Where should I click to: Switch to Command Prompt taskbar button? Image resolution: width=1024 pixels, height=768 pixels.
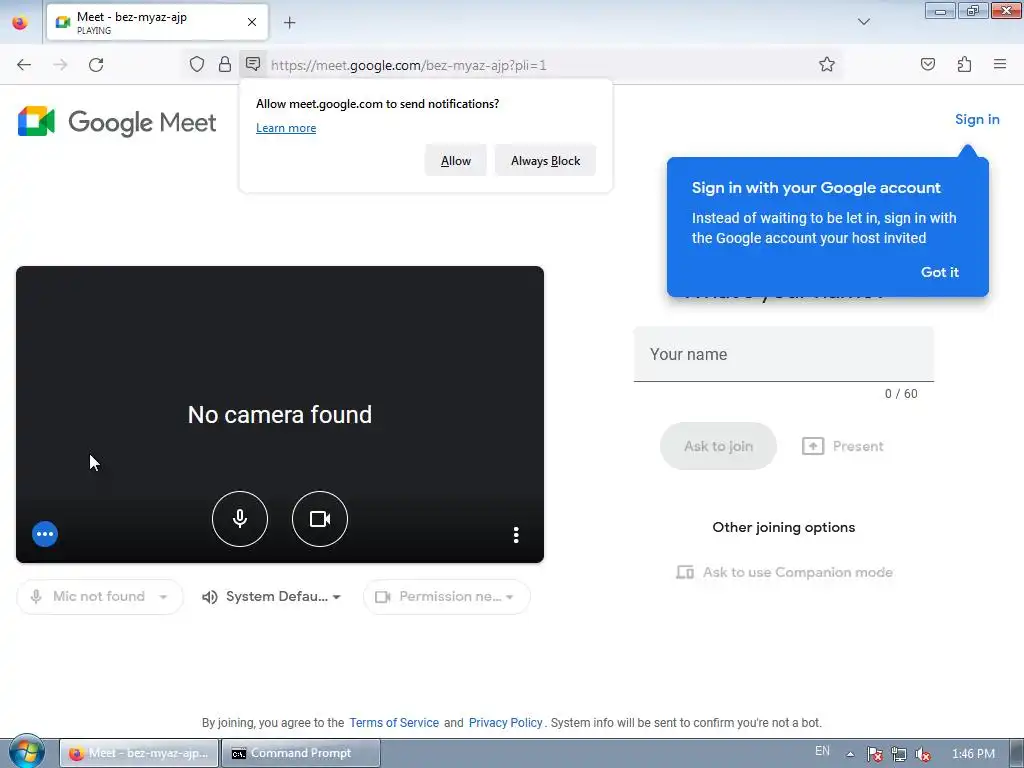(x=301, y=753)
